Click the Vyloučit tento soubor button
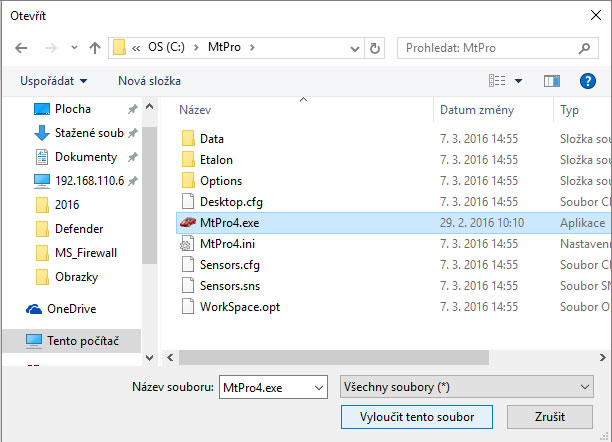This screenshot has height=442, width=612. tap(417, 417)
